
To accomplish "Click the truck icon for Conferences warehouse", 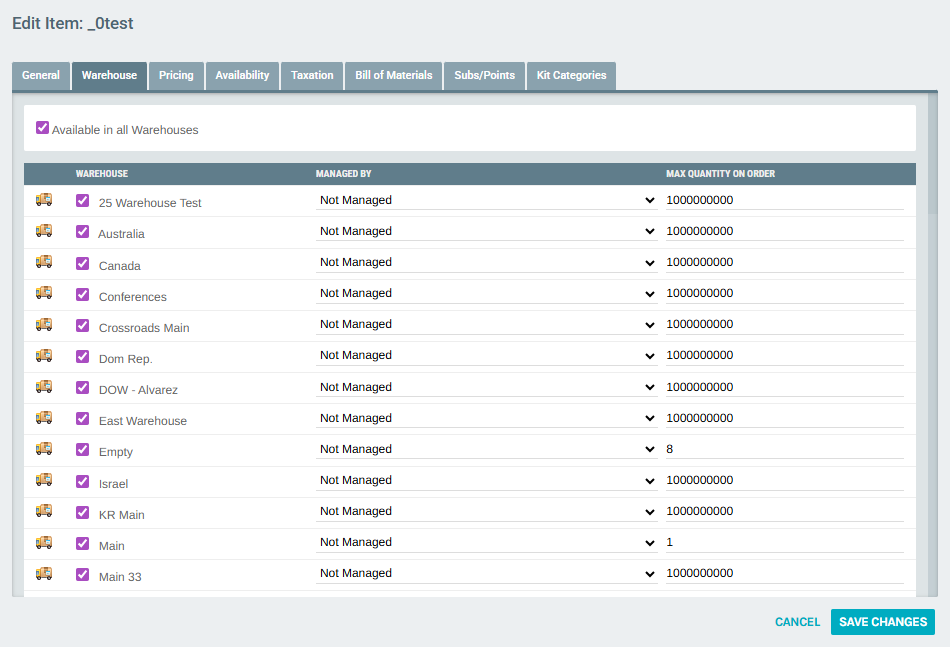I will tap(44, 294).
